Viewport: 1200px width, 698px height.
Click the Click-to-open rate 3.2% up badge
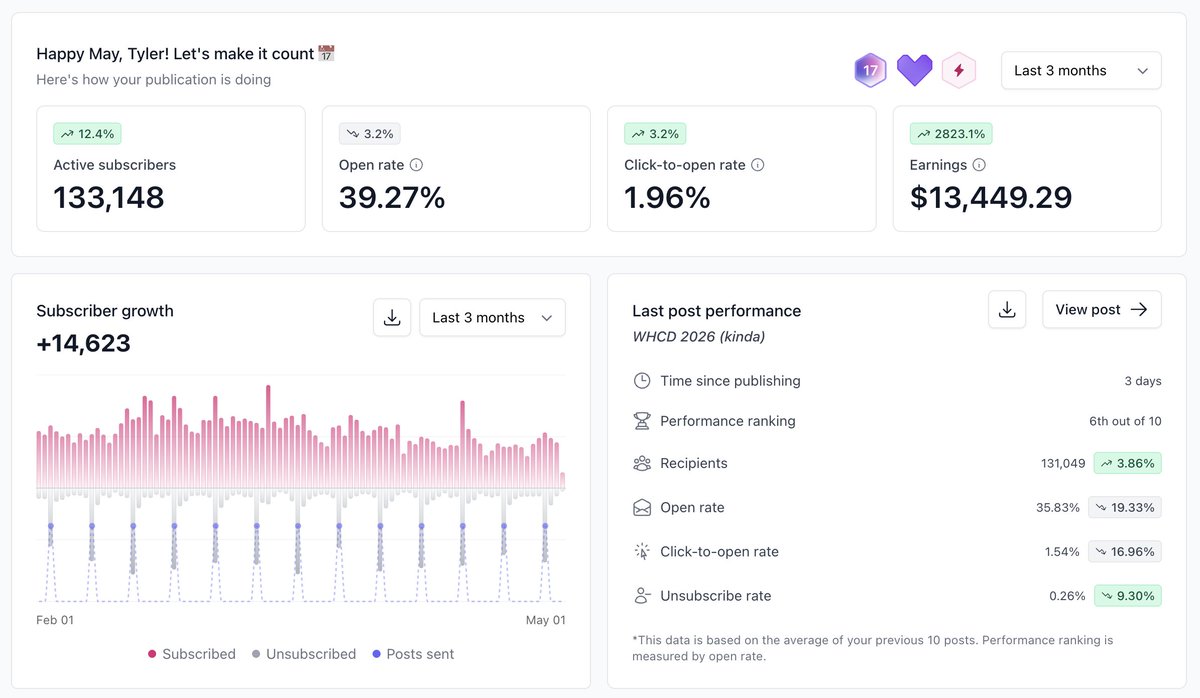point(655,134)
